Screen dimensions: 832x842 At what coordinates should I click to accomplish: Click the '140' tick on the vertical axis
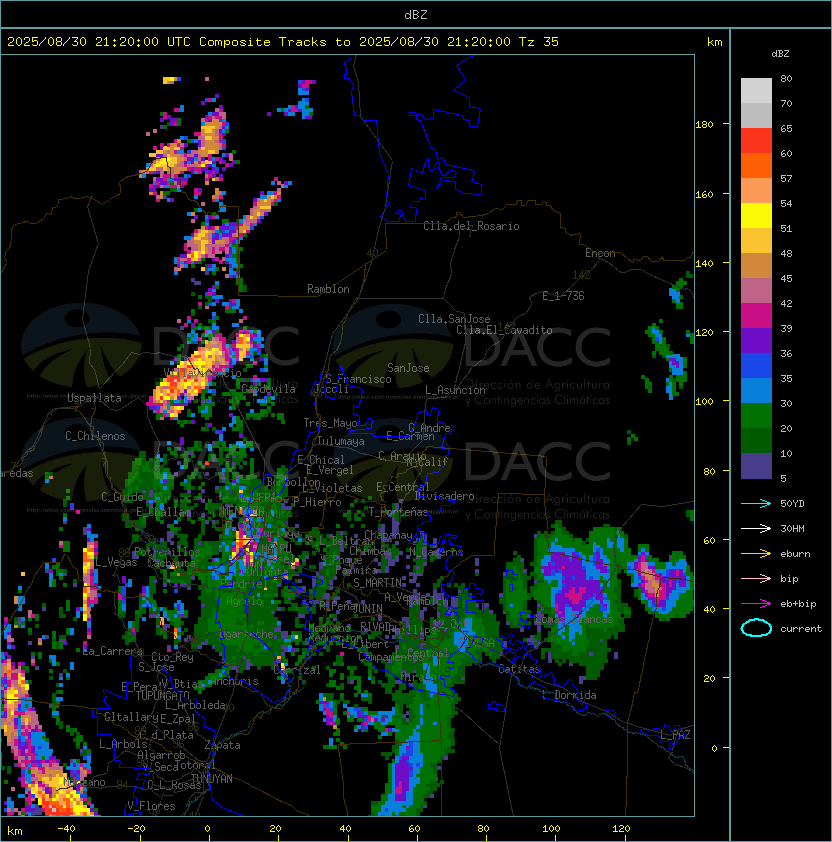tap(704, 263)
